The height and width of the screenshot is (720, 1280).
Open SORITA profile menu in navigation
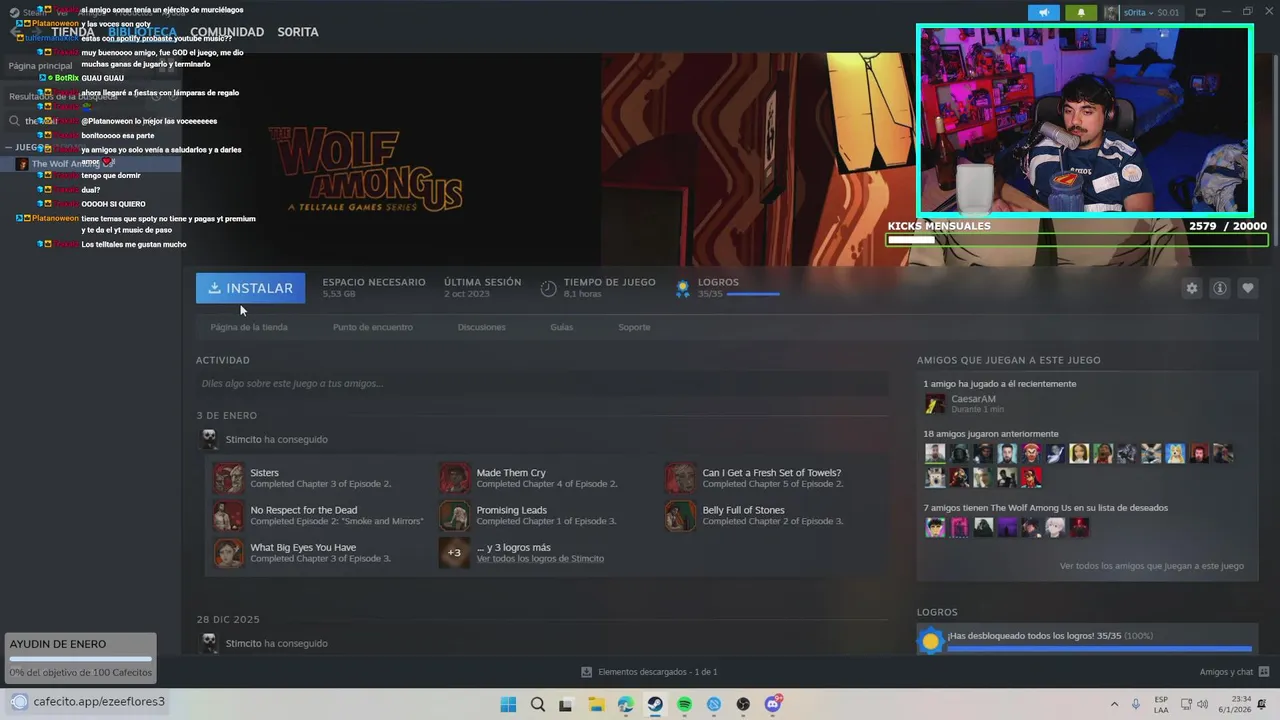point(298,32)
